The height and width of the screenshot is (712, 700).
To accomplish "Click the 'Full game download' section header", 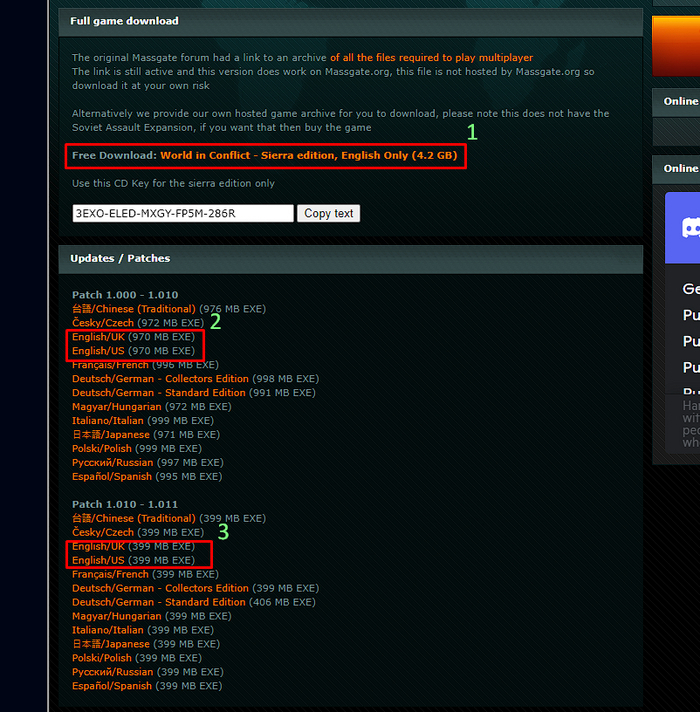I will [x=351, y=22].
